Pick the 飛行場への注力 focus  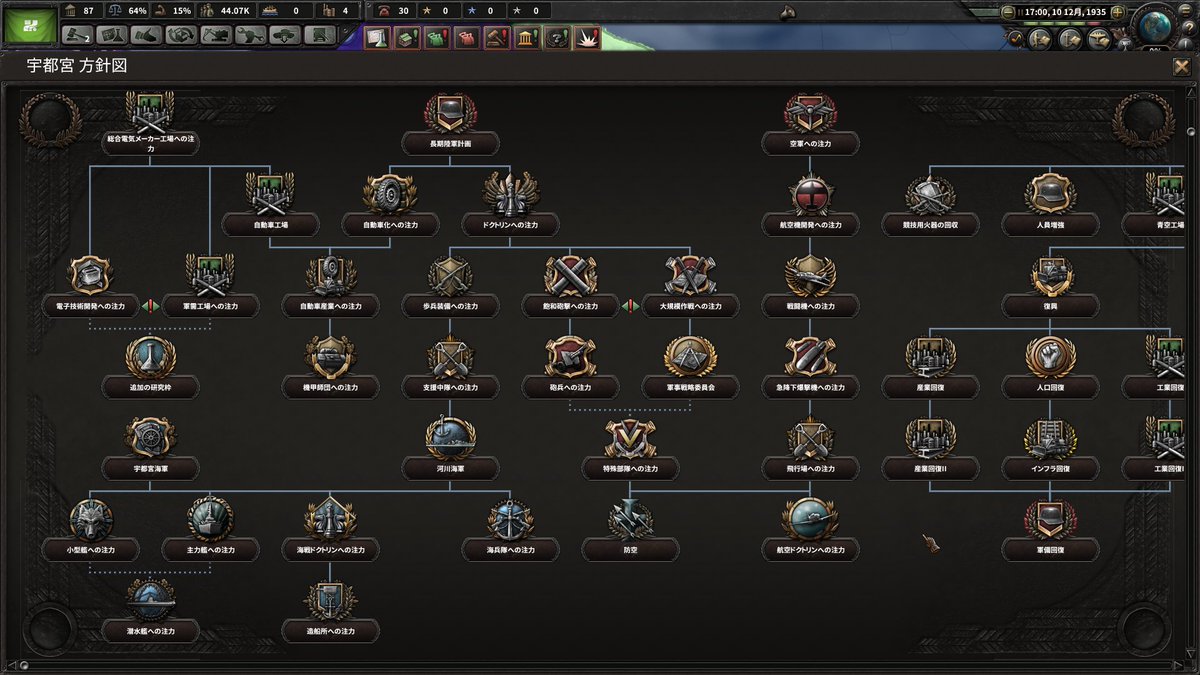point(810,447)
